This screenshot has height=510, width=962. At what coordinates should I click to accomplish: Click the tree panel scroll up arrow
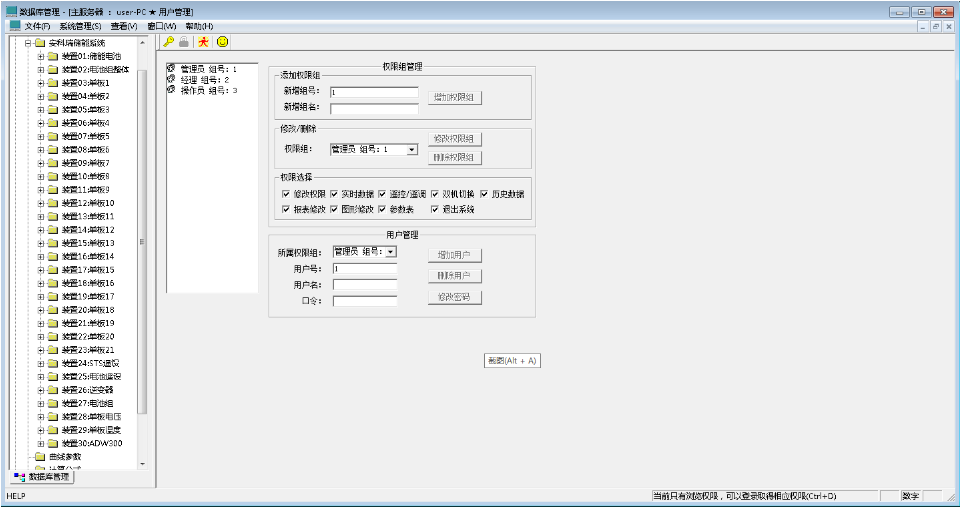[142, 43]
